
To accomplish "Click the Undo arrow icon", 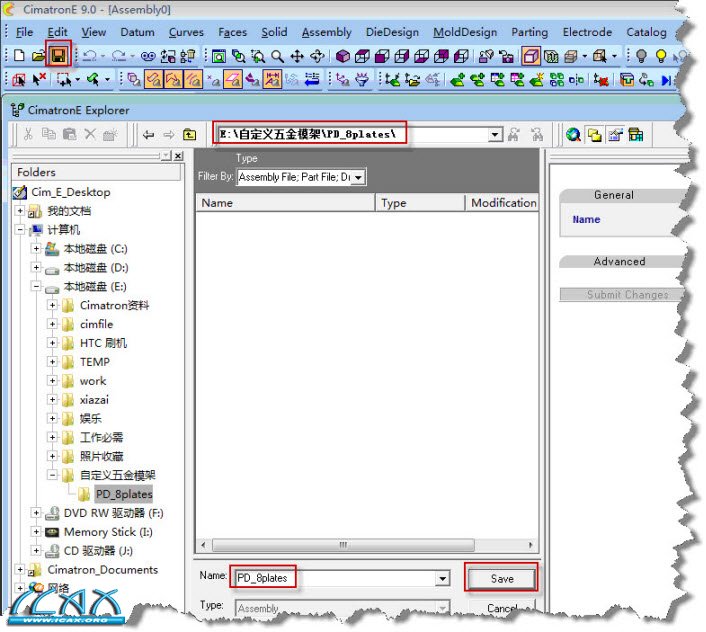I will tap(90, 56).
